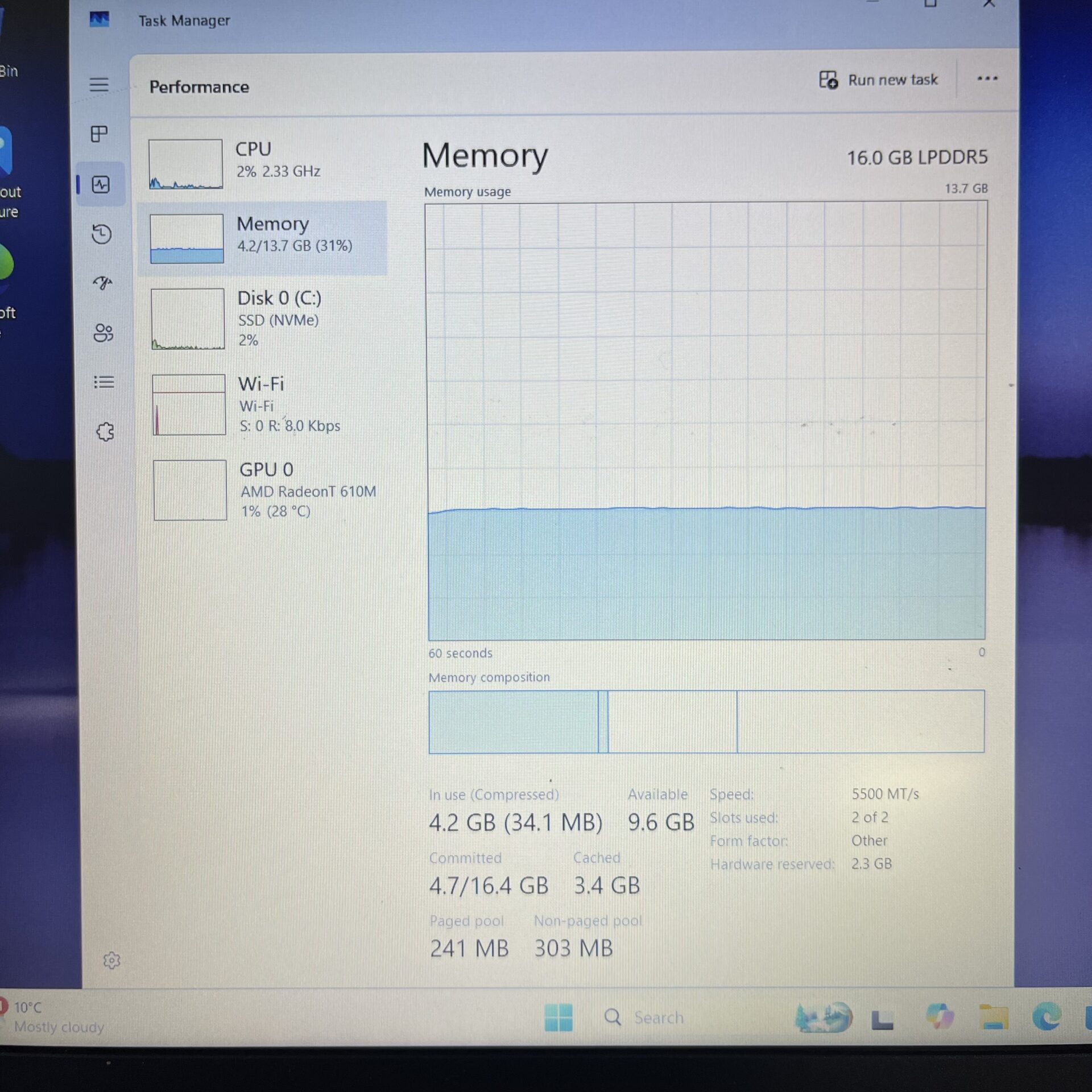Screen dimensions: 1092x1092
Task: Click the Performance page heading
Action: coord(199,87)
